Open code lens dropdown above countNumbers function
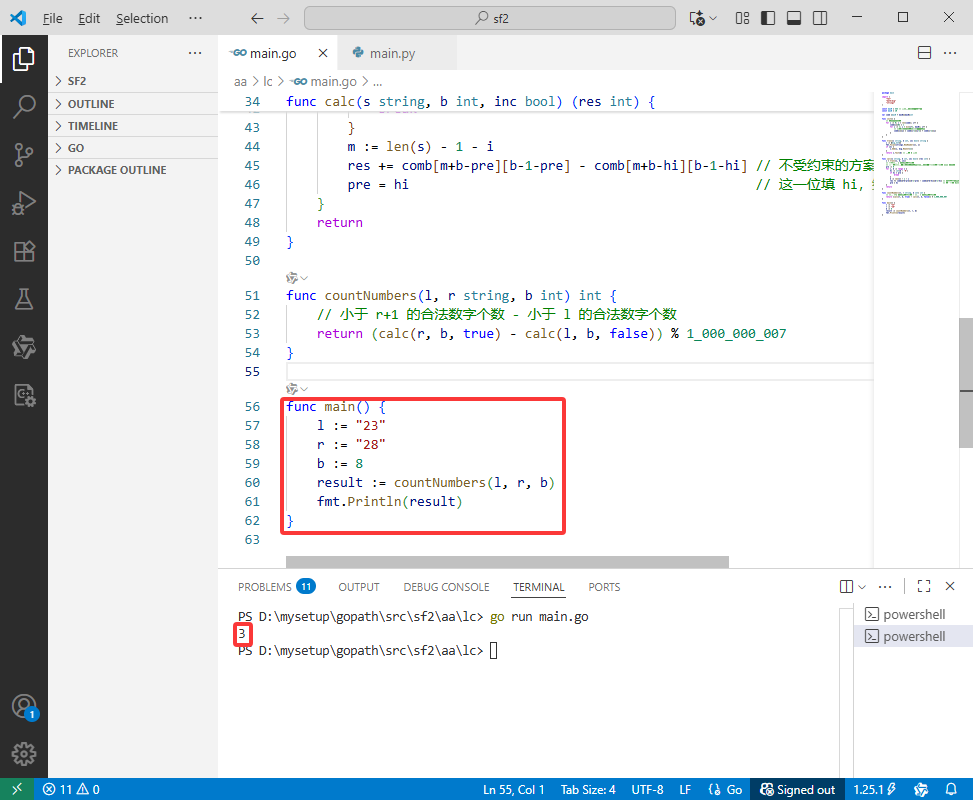Viewport: 973px width, 800px height. pos(297,277)
